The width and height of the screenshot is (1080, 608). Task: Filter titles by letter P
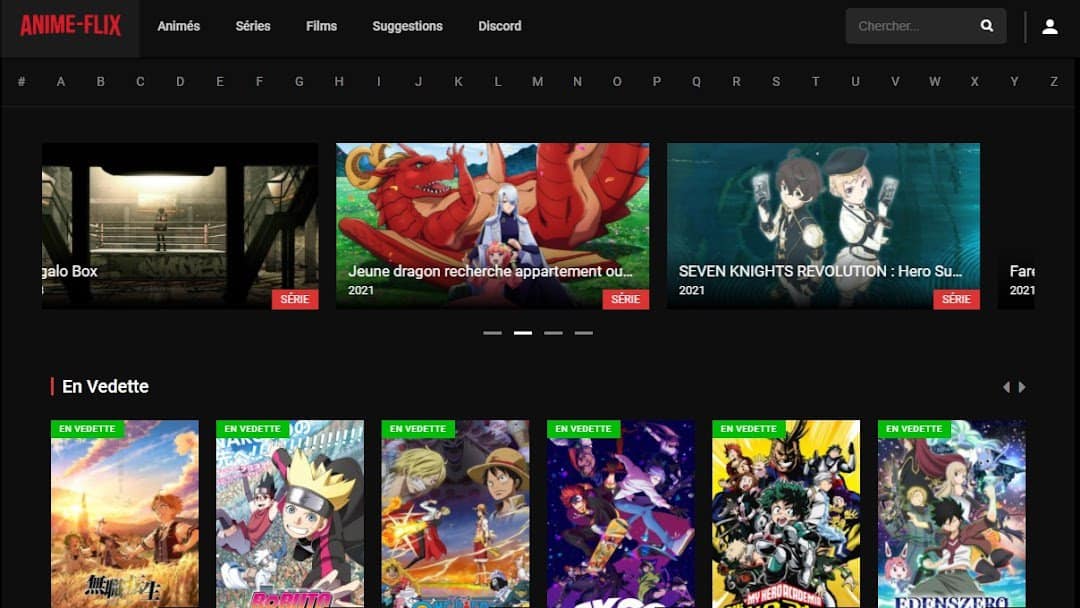click(x=656, y=81)
